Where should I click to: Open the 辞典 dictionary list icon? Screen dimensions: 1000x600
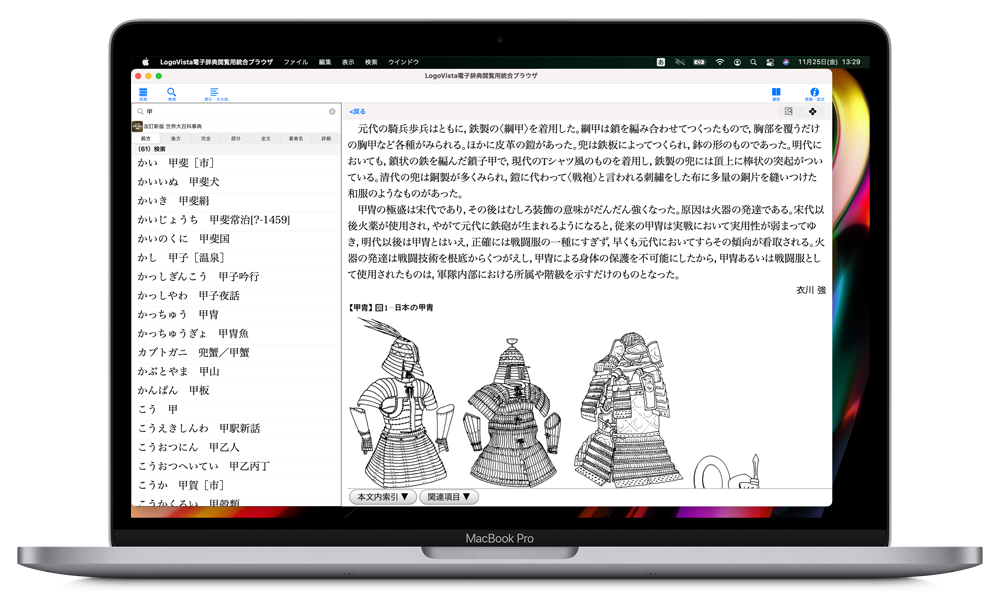(143, 94)
